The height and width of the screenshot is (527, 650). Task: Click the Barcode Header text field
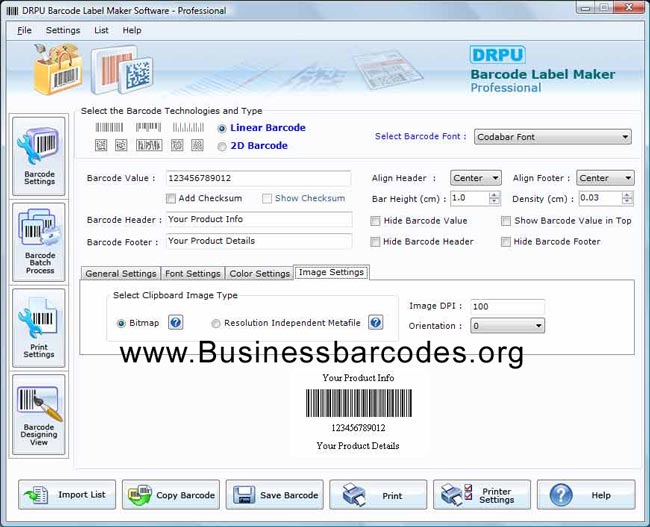(x=259, y=219)
